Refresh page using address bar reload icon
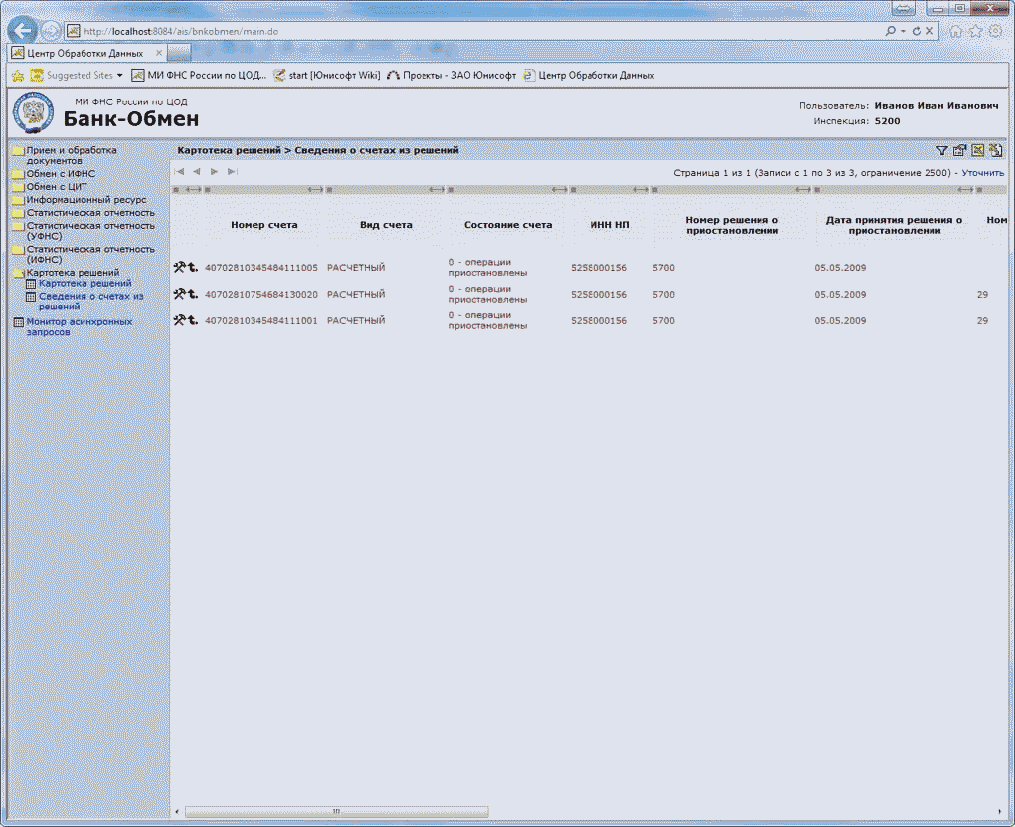Image resolution: width=1015 pixels, height=827 pixels. pyautogui.click(x=916, y=32)
